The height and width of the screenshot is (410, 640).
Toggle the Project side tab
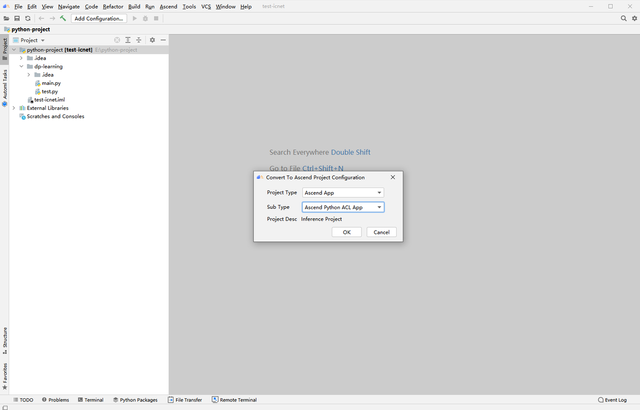4,48
